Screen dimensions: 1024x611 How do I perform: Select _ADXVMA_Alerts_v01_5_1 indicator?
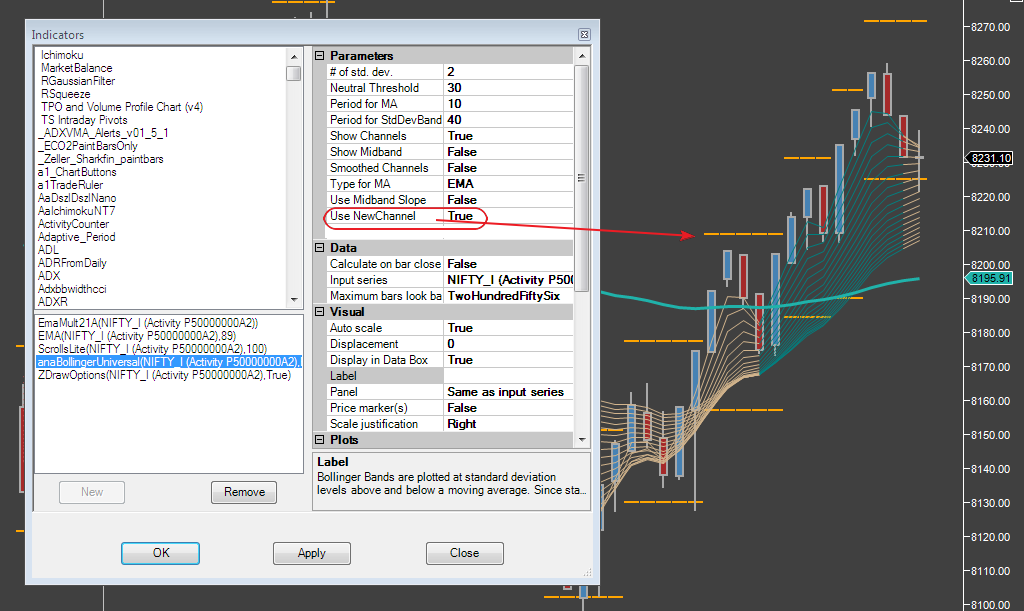[103, 133]
